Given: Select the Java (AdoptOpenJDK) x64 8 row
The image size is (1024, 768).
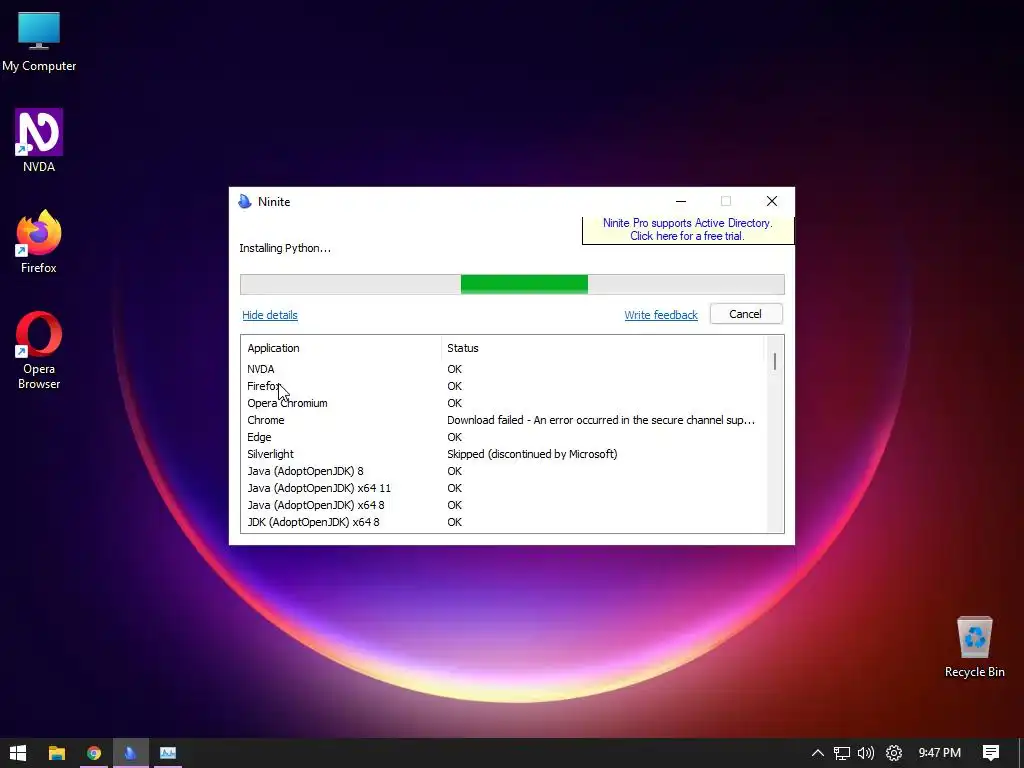Looking at the screenshot, I should [x=503, y=505].
